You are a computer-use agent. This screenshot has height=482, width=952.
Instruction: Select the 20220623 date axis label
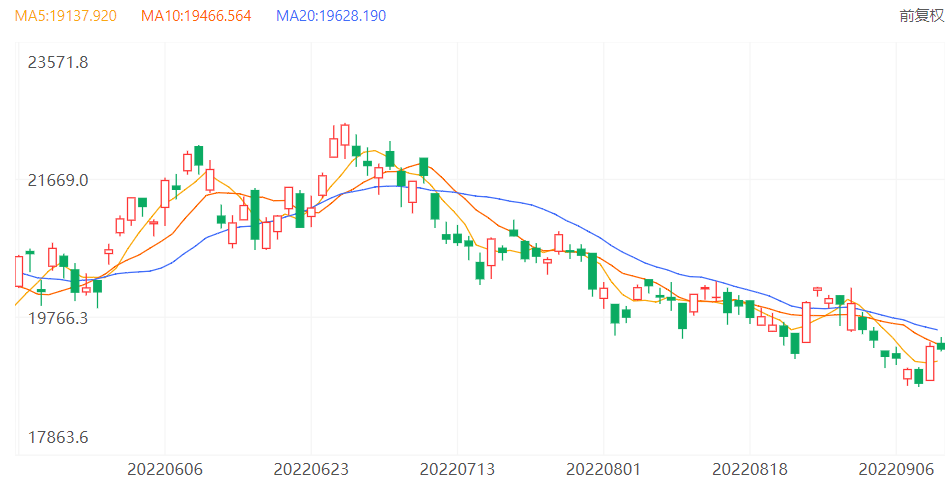311,469
